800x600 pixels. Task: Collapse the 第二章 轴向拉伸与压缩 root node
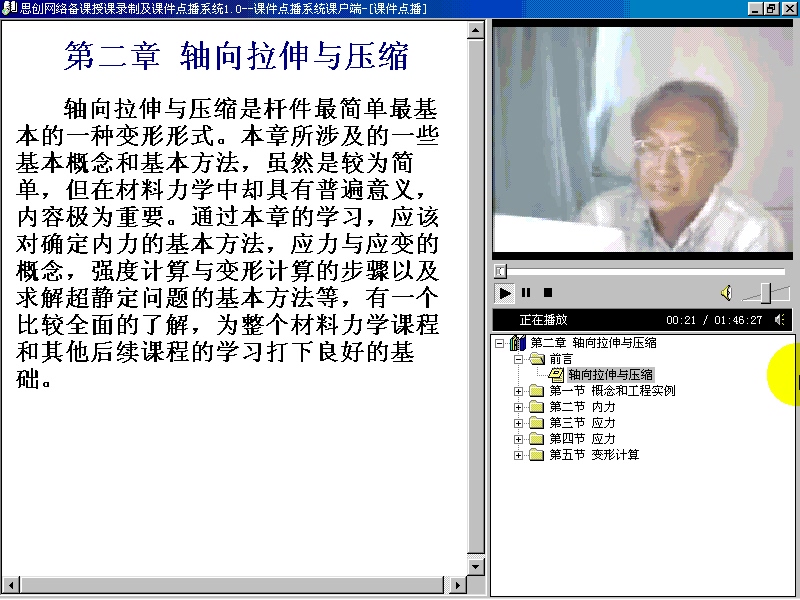point(499,343)
